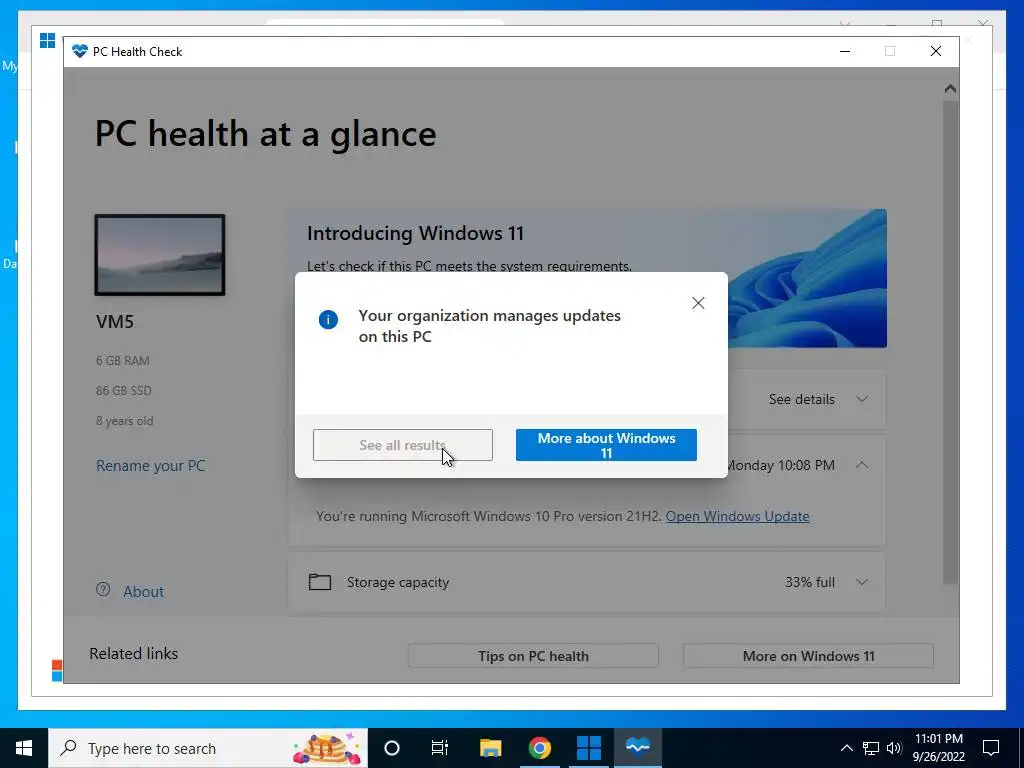Click the 86 GB SSD text
Screen dimensions: 1024x768
(123, 391)
